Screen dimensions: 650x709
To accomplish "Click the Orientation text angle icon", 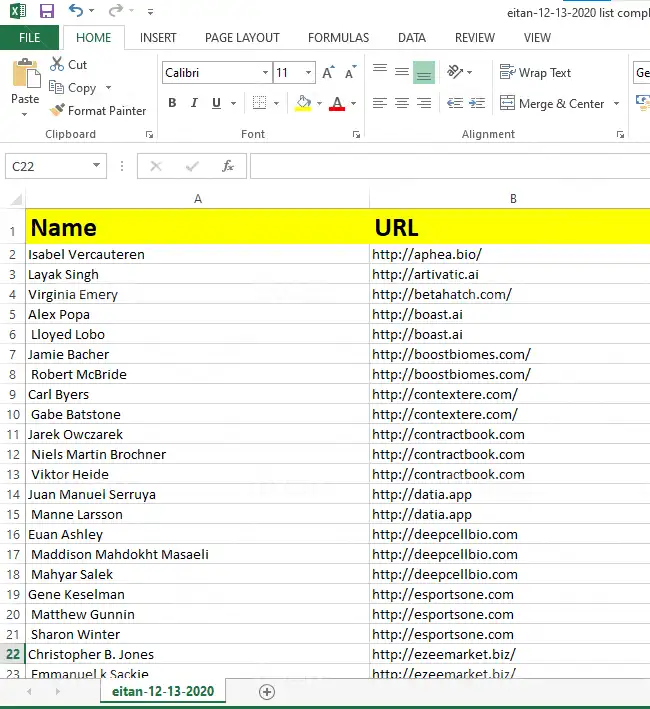I will click(x=455, y=72).
